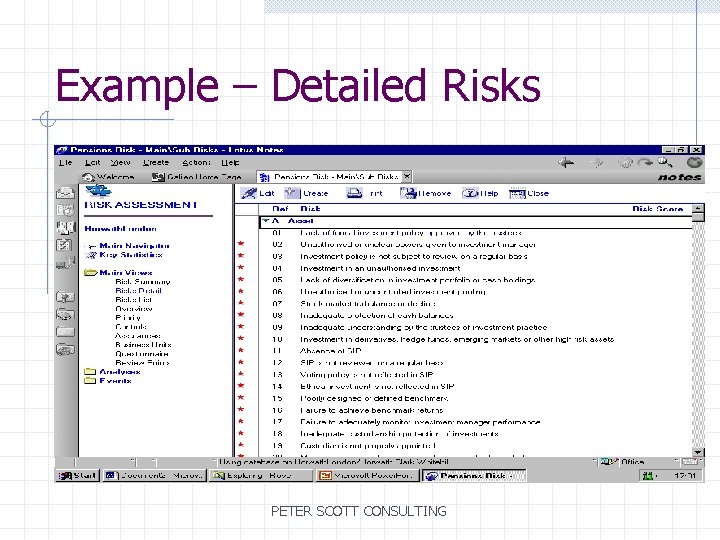The height and width of the screenshot is (540, 720).
Task: Select the Risks List view
Action: [x=134, y=299]
